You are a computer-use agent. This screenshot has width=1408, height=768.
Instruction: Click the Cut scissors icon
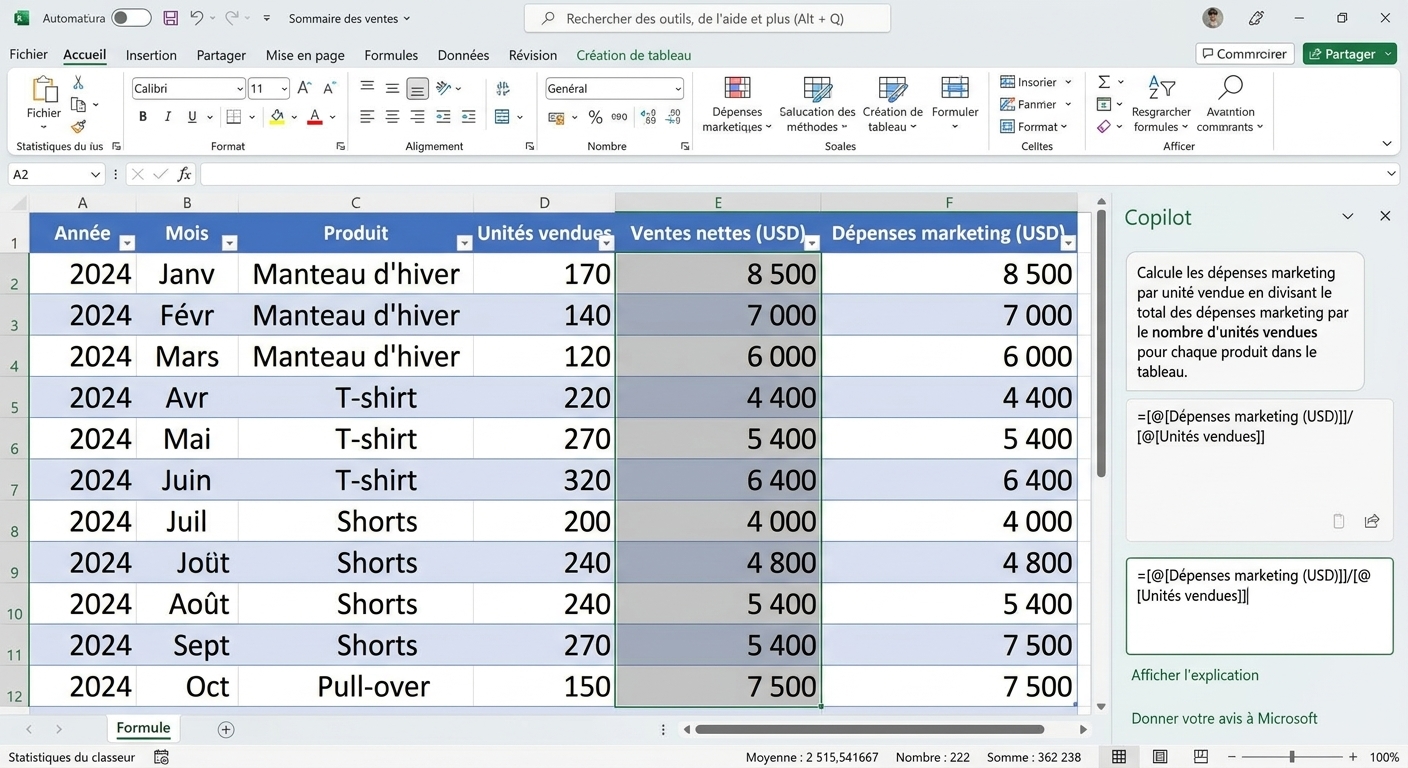click(x=78, y=83)
